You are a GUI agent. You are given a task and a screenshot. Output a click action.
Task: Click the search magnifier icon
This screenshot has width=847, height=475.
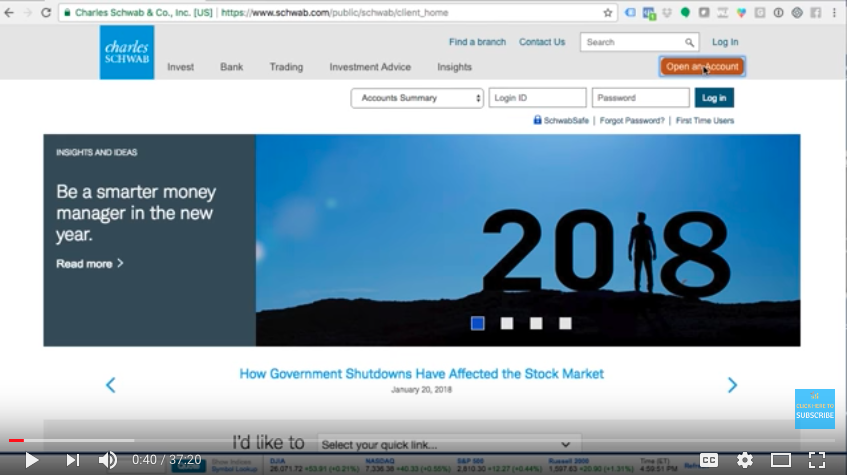pos(689,42)
